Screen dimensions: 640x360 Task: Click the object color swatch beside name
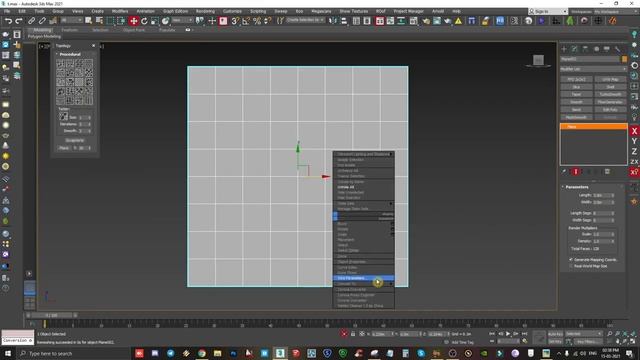tap(624, 59)
